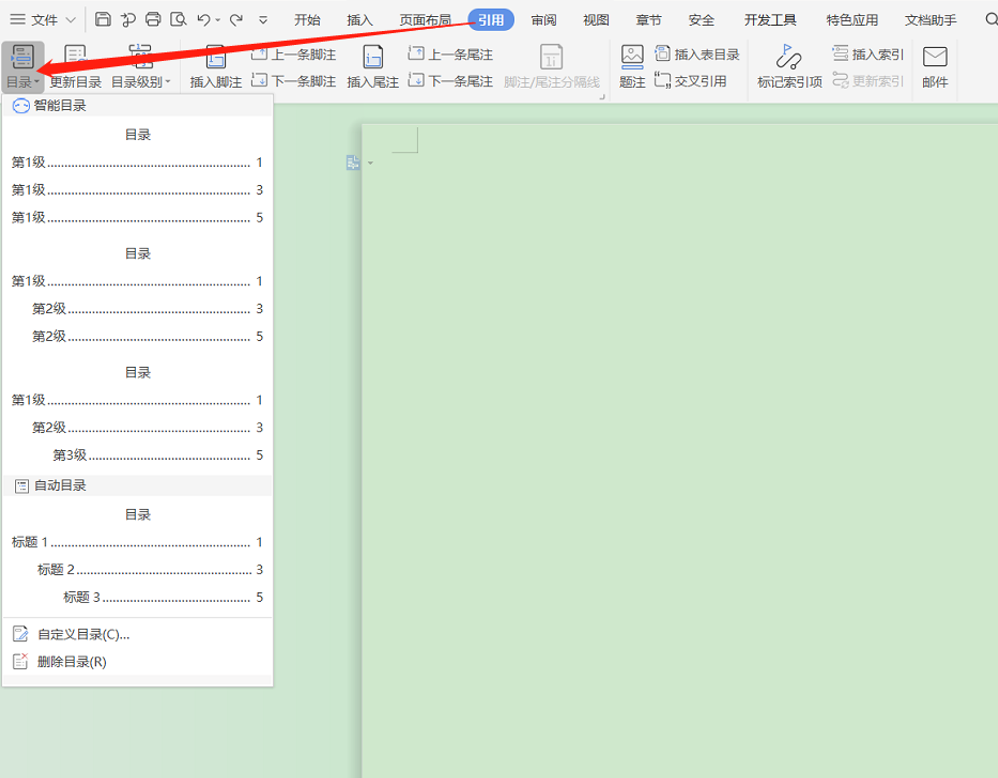Switch to the 页面布局 tab
Screen dimensions: 998x778
click(425, 20)
